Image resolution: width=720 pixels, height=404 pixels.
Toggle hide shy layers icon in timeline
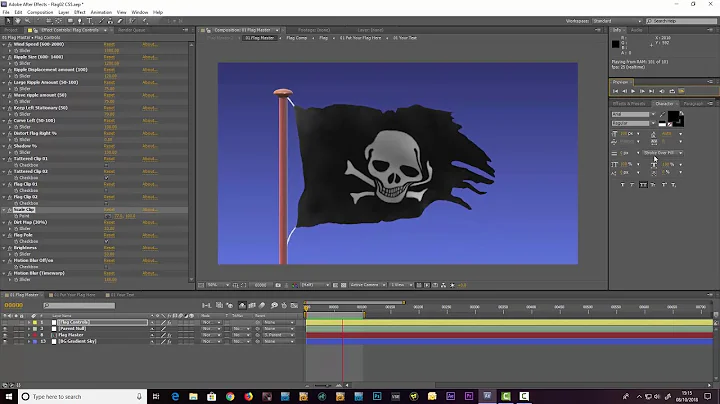242,305
